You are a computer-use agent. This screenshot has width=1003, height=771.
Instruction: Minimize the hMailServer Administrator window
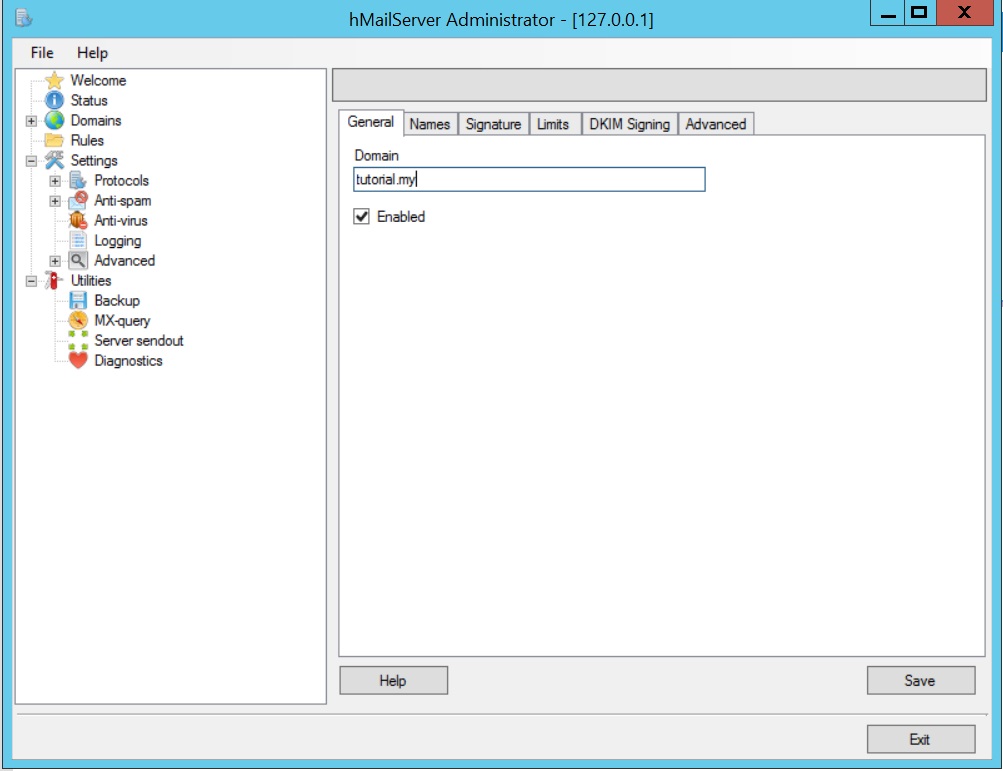pyautogui.click(x=888, y=13)
